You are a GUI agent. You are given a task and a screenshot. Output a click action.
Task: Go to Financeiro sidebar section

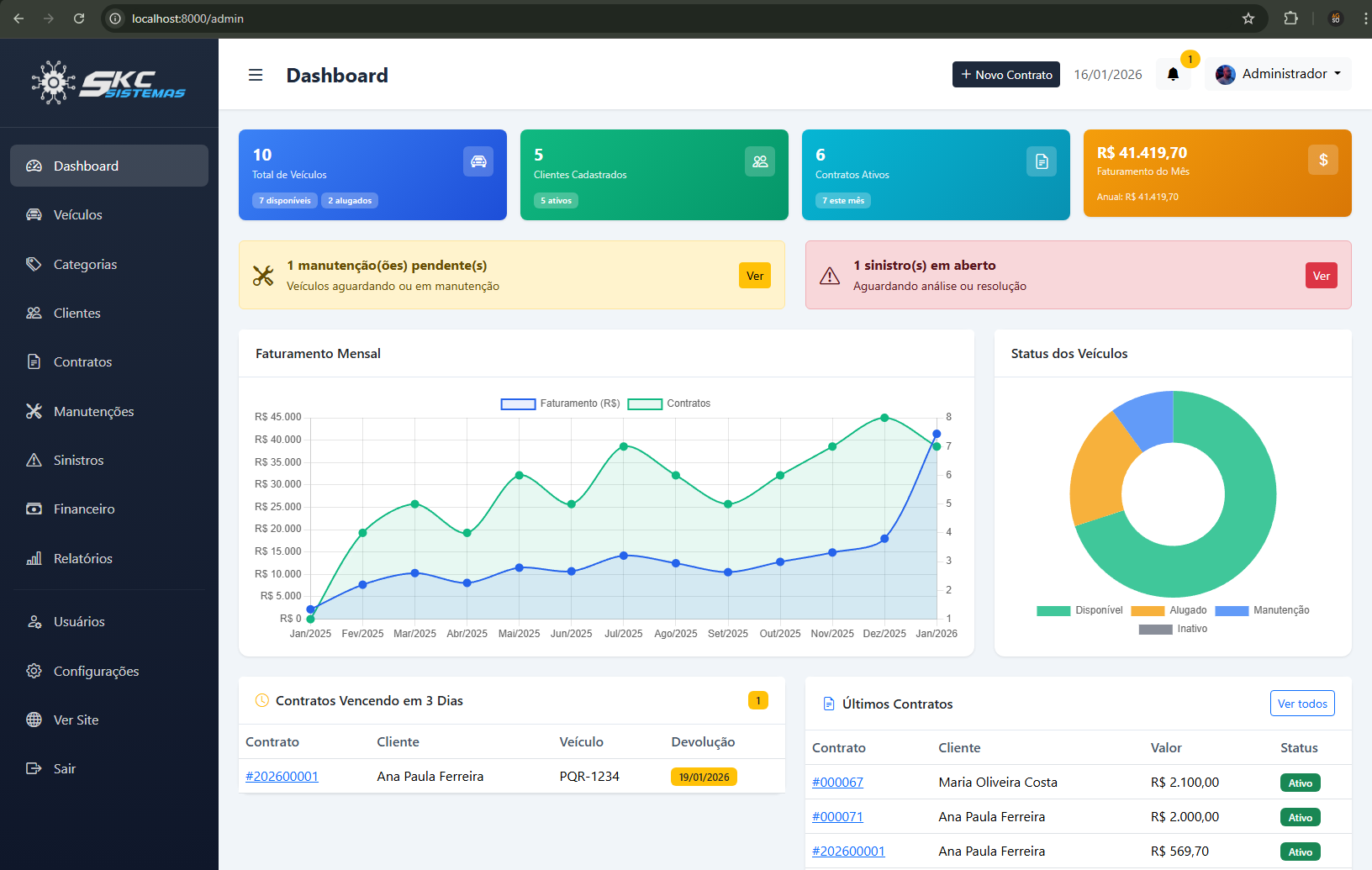[x=84, y=509]
